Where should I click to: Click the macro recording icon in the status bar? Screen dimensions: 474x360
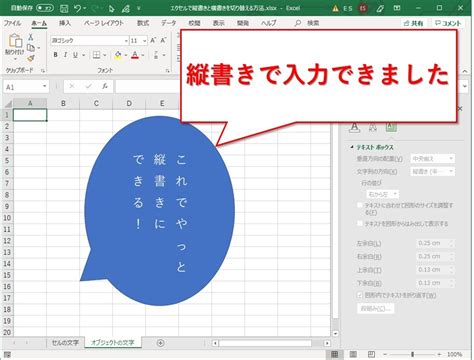tap(7, 354)
